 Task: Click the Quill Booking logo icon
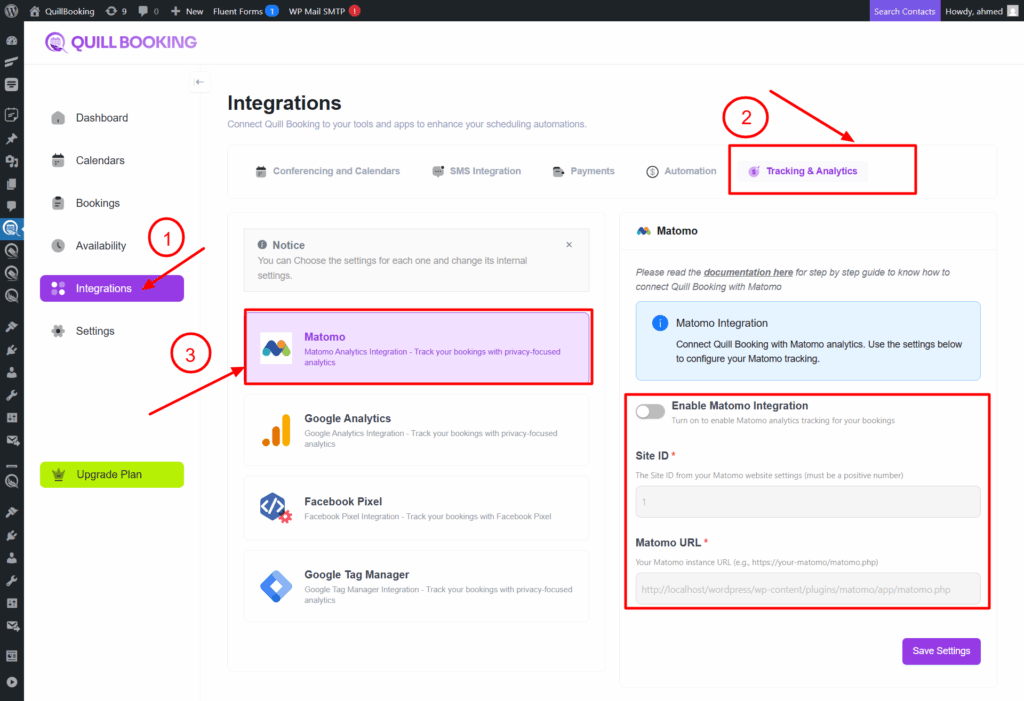point(57,42)
